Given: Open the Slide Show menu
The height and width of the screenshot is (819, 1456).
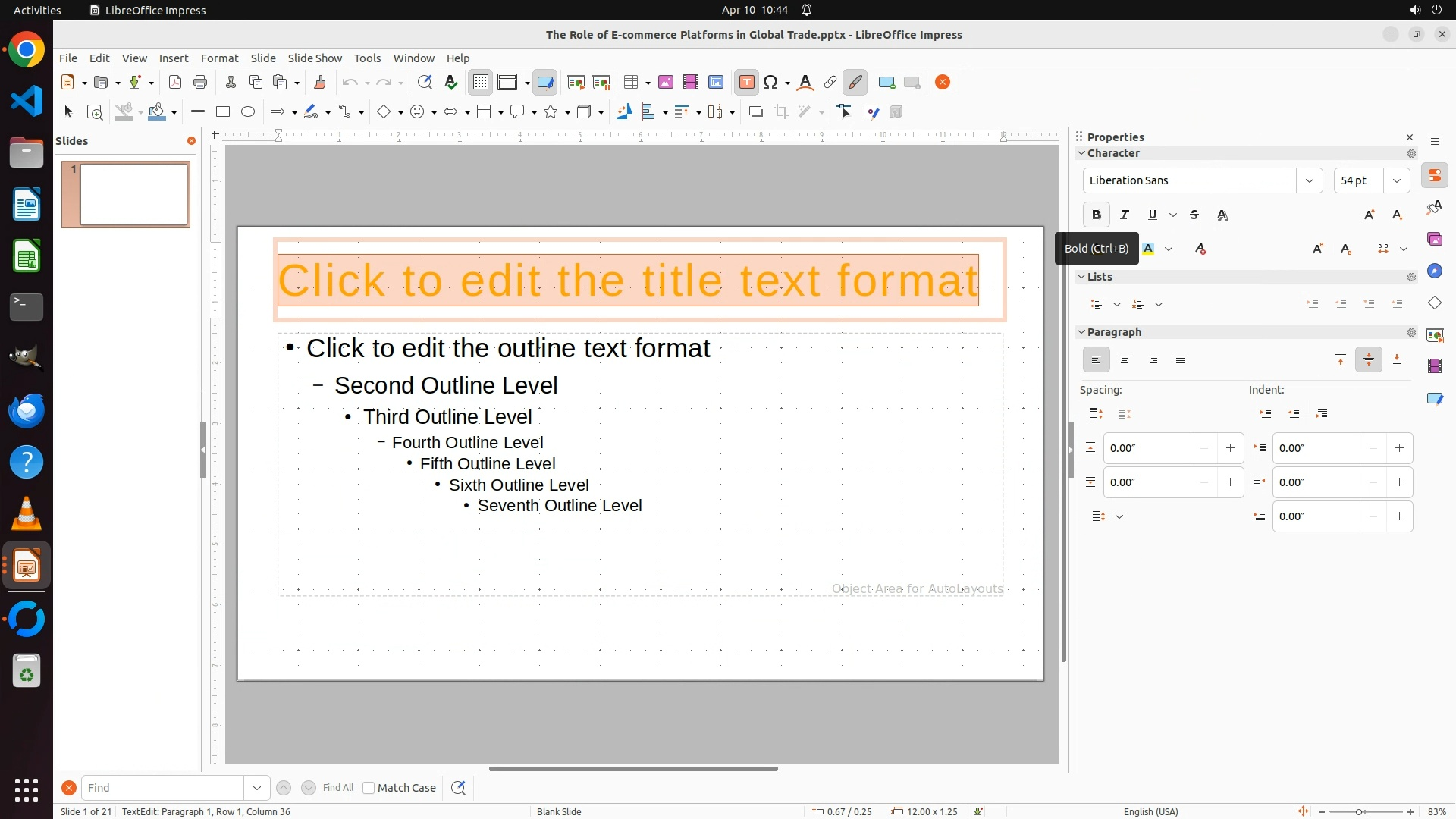Looking at the screenshot, I should coord(314,58).
